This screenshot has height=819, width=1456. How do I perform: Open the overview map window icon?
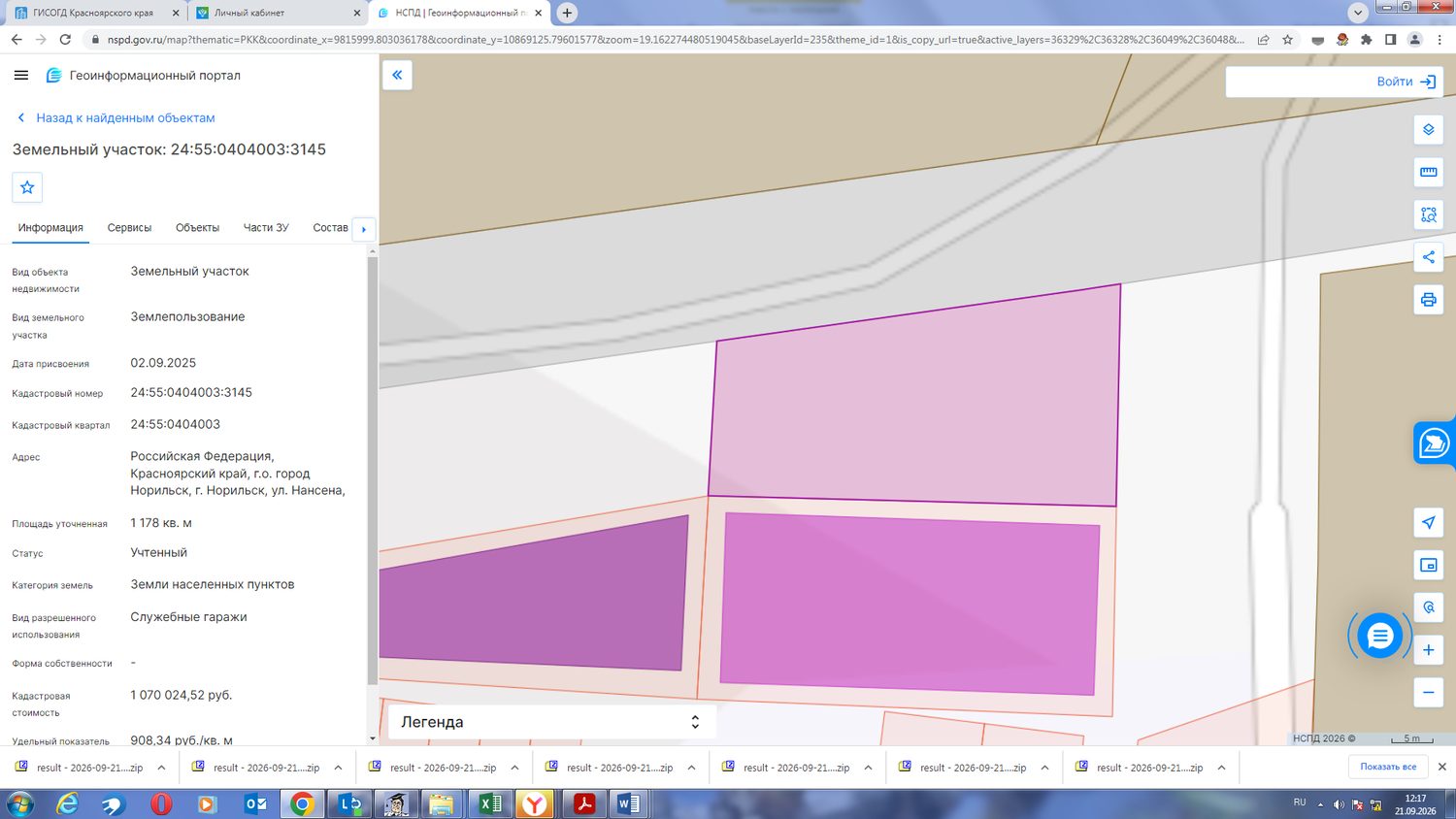coord(1428,565)
